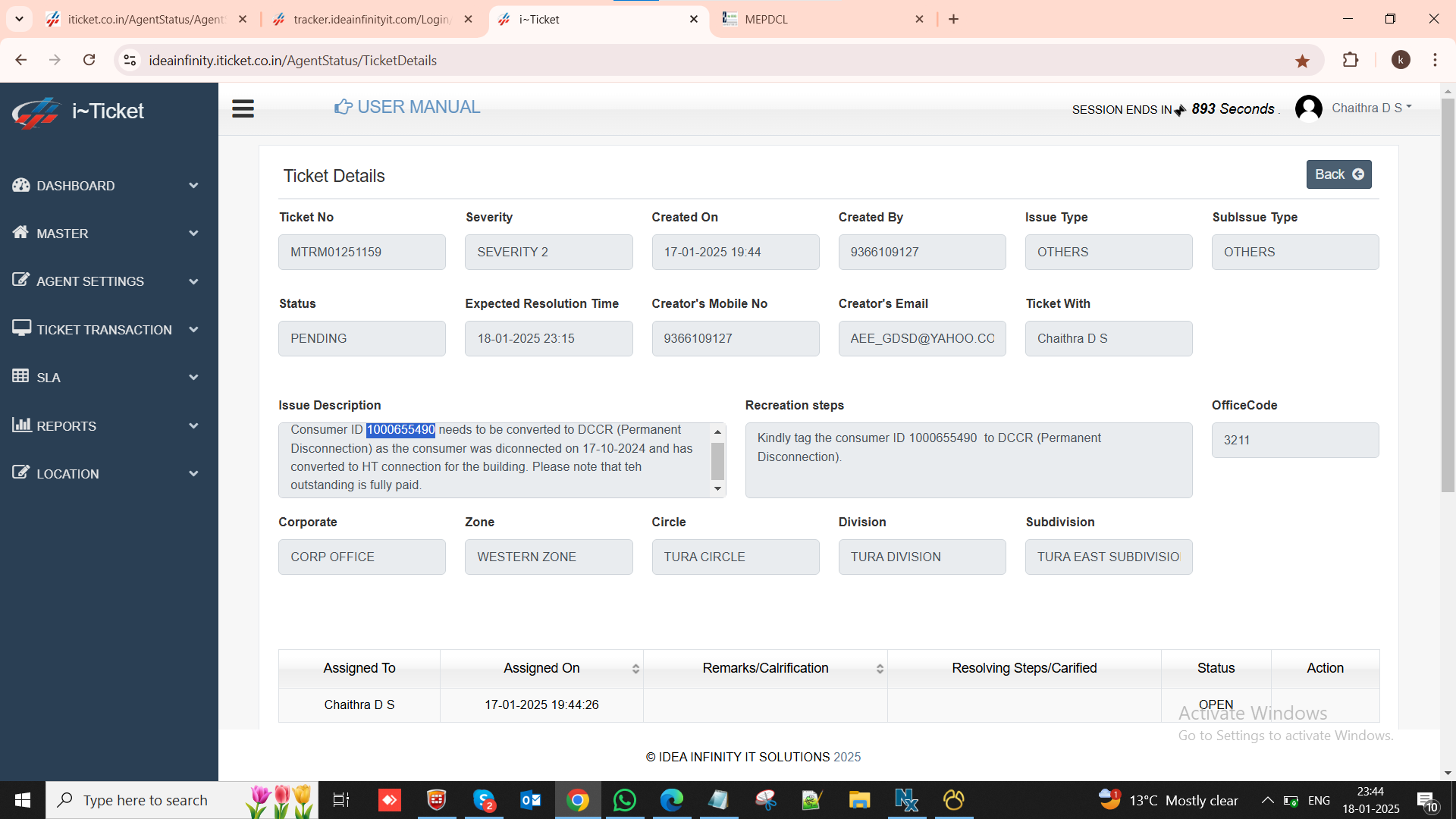Sort by Remarks/Calrification column arrows
This screenshot has width=1456, height=819.
(x=880, y=669)
